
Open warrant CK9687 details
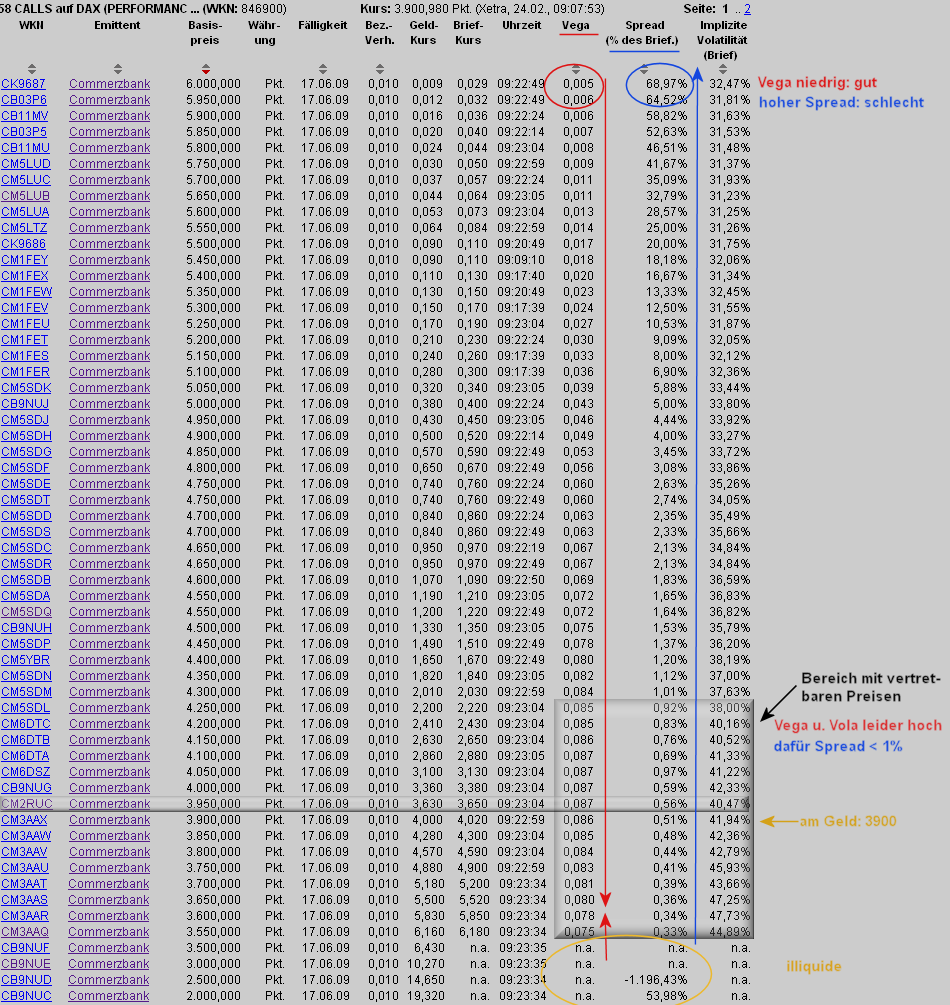tap(24, 84)
